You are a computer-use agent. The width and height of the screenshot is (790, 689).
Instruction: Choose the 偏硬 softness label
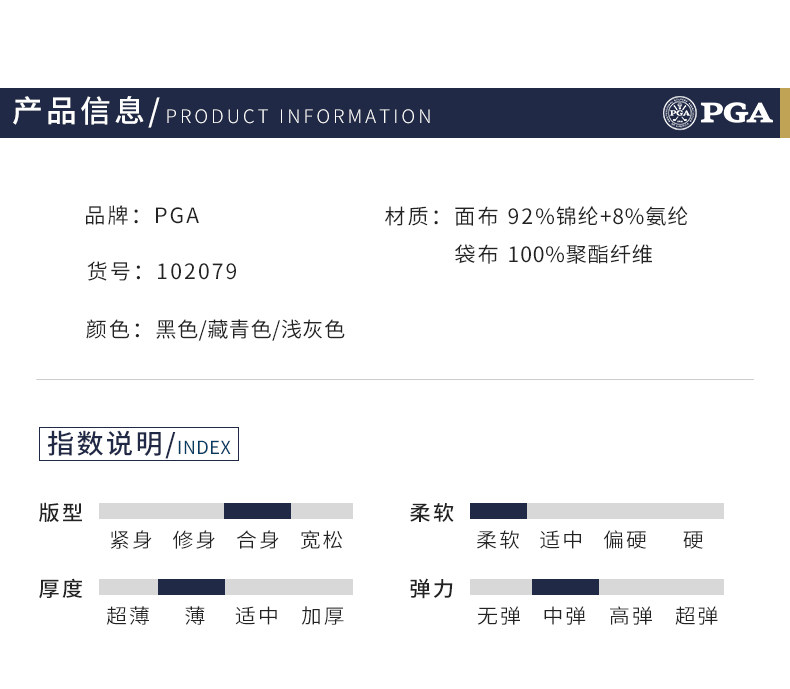[625, 540]
